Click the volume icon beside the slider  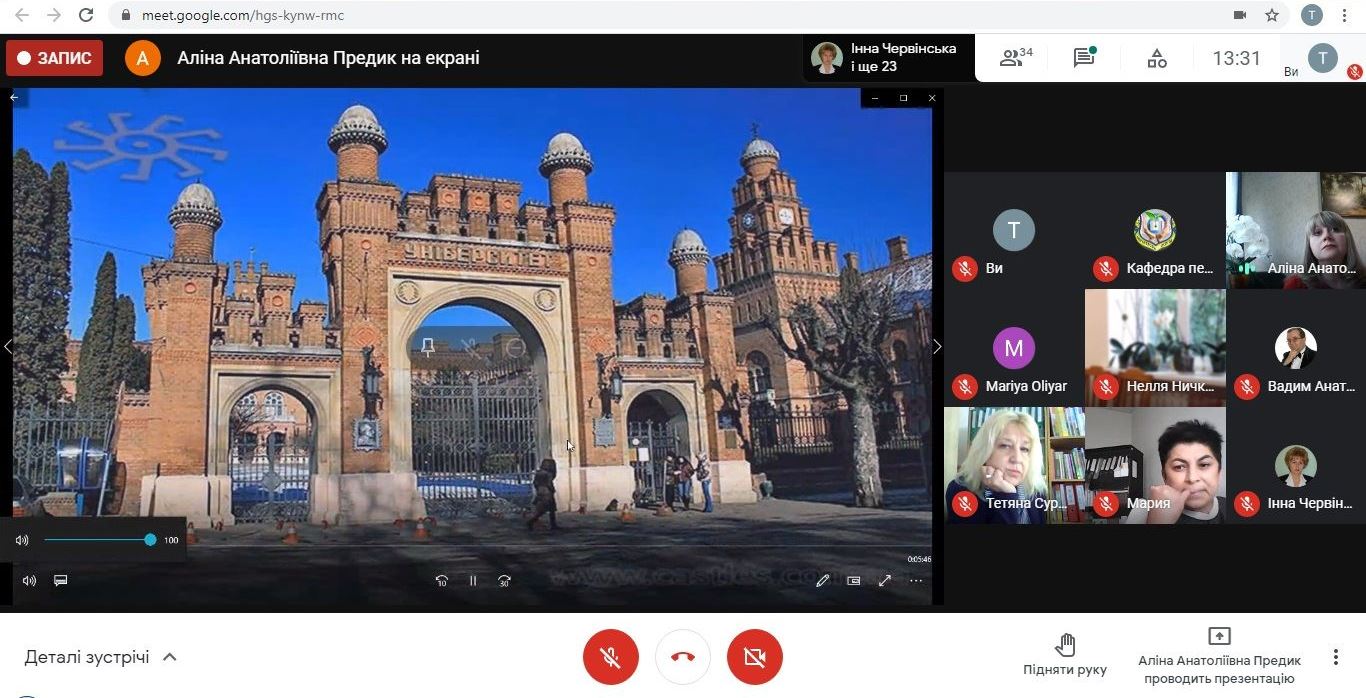[22, 540]
